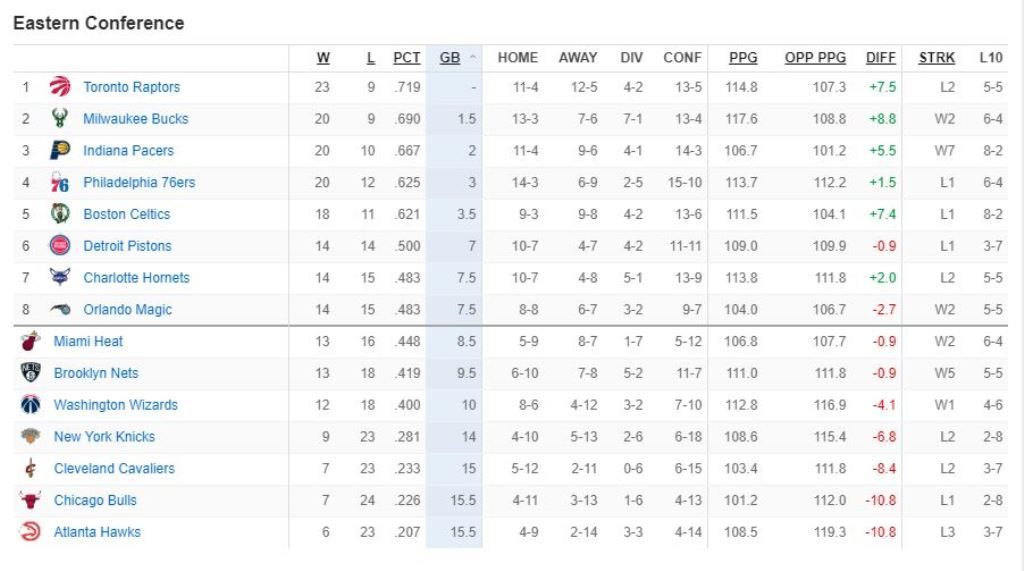
Task: Sort by OPP PPG column header
Action: pyautogui.click(x=815, y=58)
